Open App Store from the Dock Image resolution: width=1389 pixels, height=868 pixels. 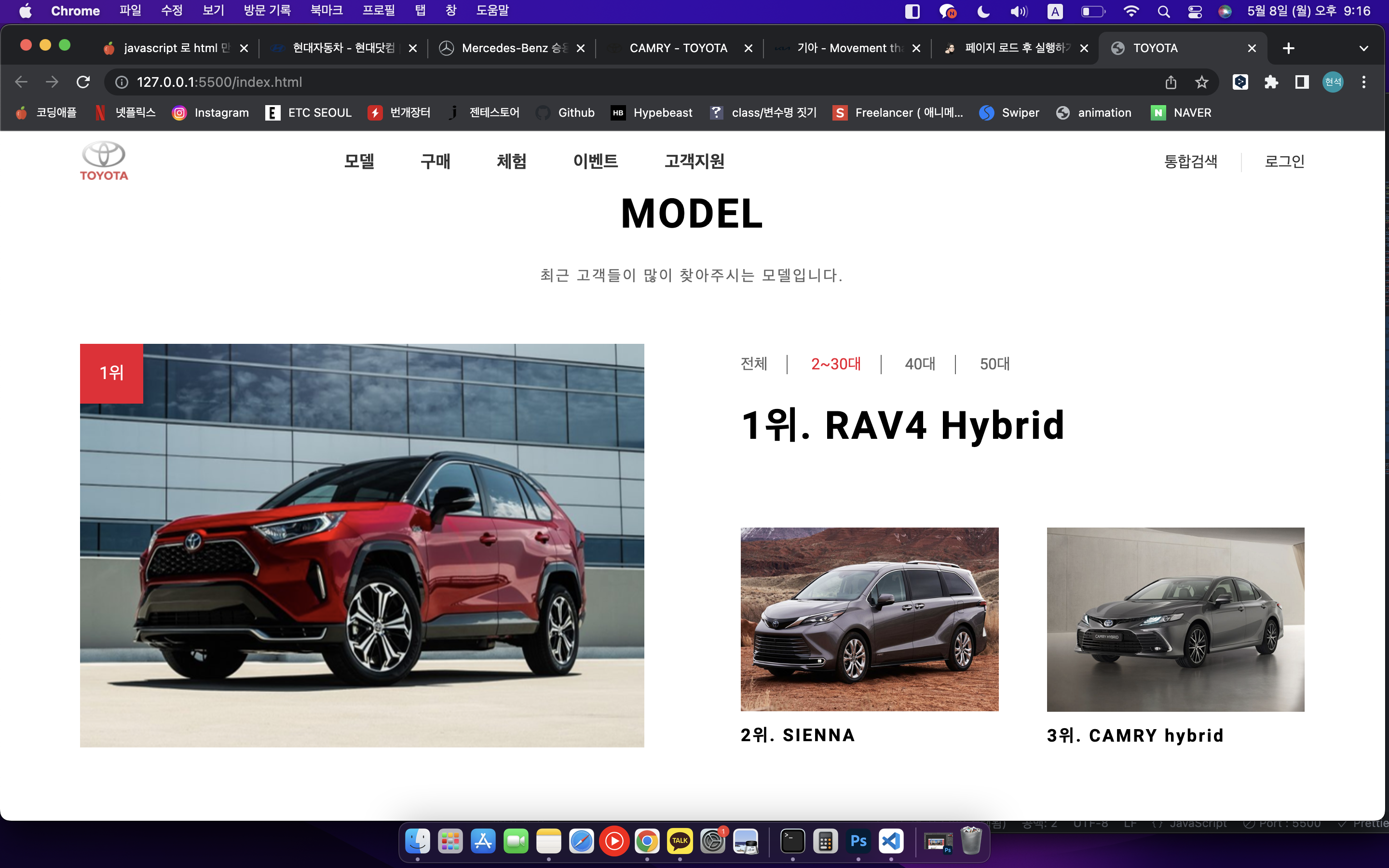483,841
